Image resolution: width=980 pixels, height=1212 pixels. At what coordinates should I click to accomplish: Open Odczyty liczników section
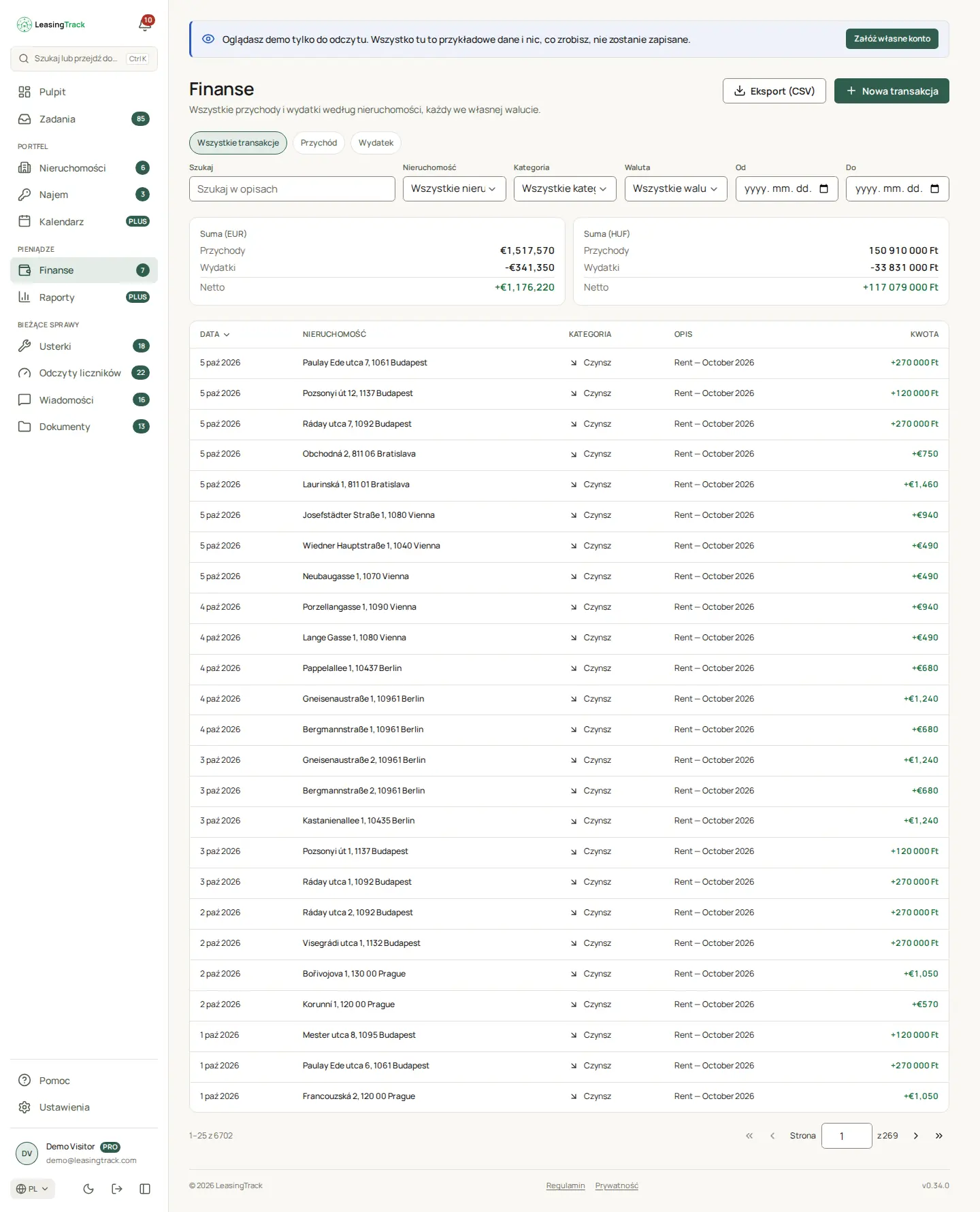click(84, 373)
